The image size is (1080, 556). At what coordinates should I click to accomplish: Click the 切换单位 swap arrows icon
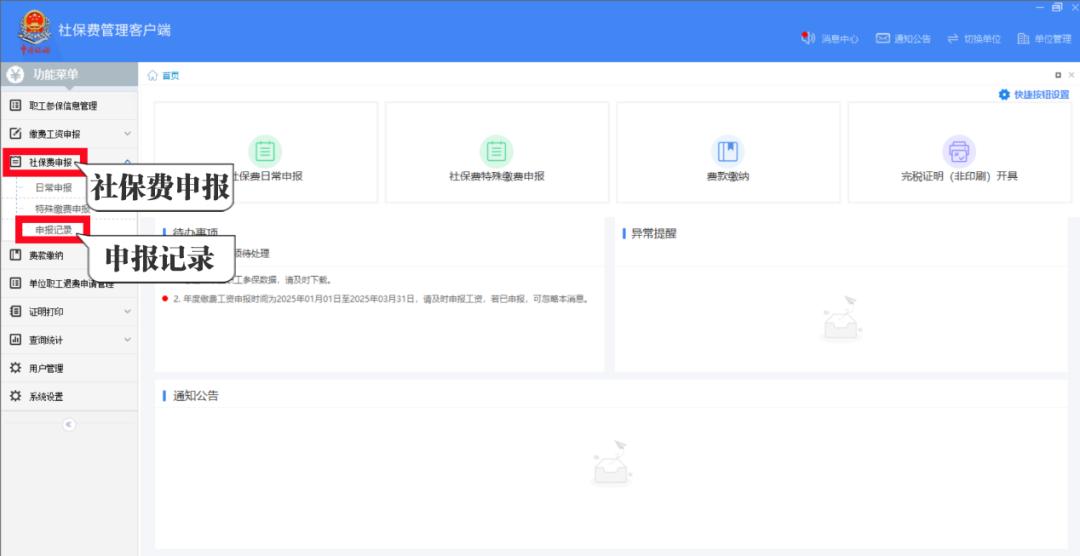click(x=953, y=38)
